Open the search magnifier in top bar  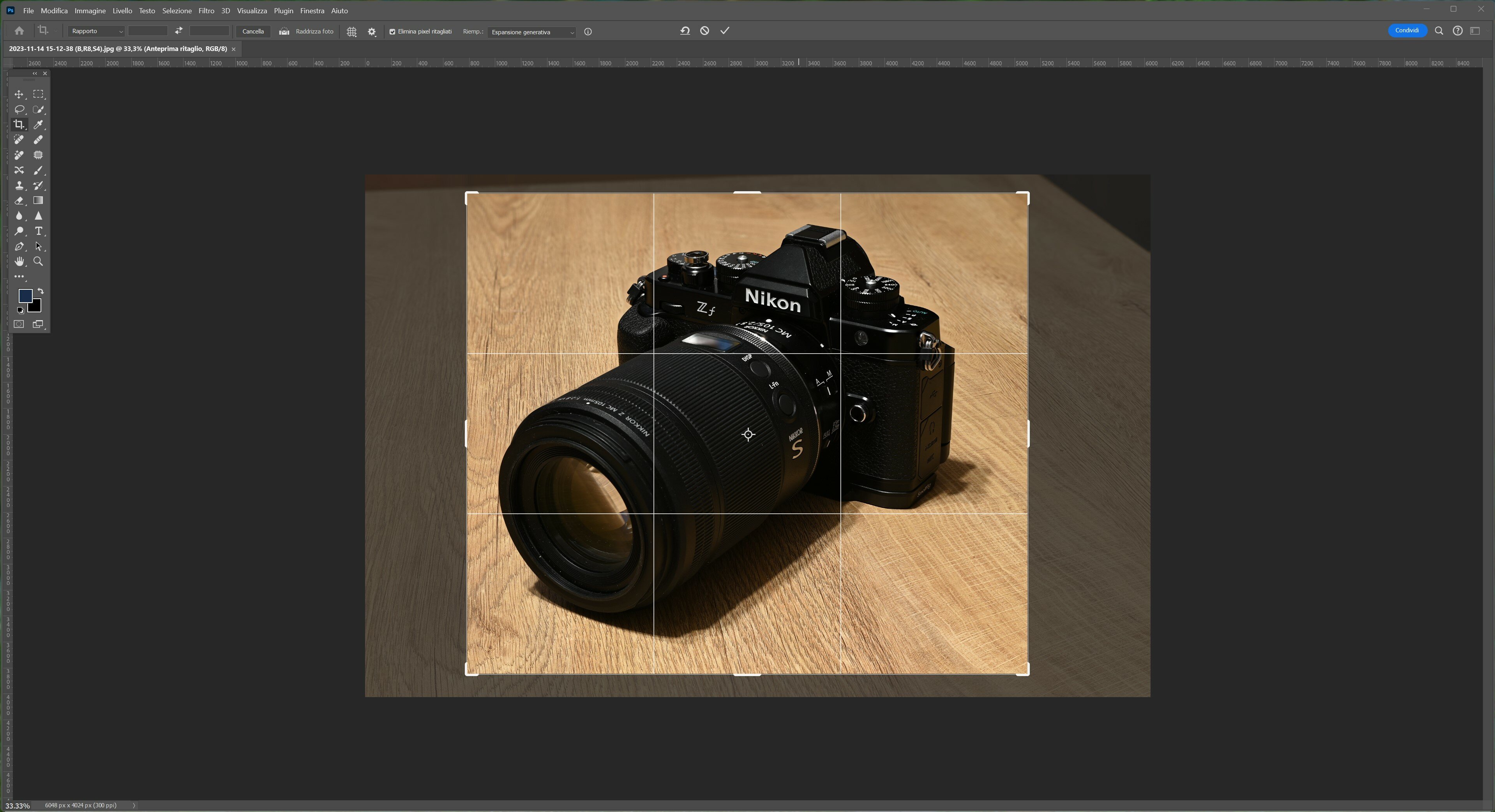click(1439, 31)
